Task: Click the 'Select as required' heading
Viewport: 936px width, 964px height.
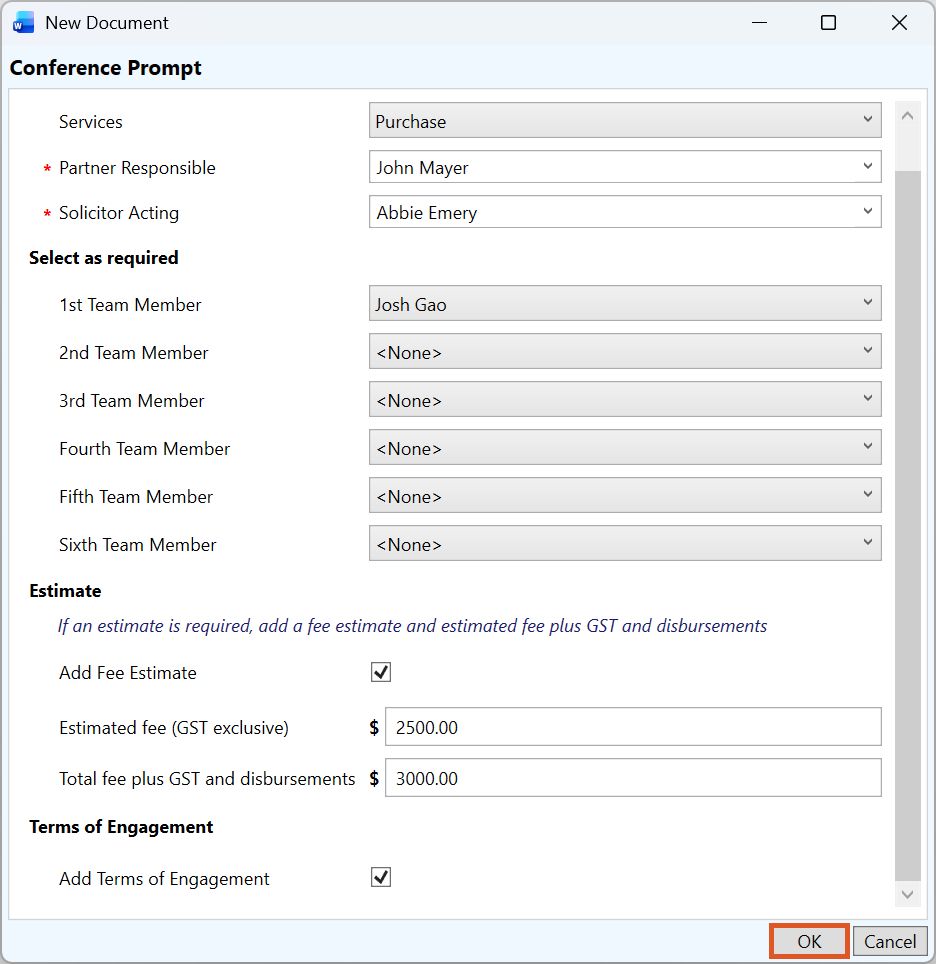Action: point(104,258)
